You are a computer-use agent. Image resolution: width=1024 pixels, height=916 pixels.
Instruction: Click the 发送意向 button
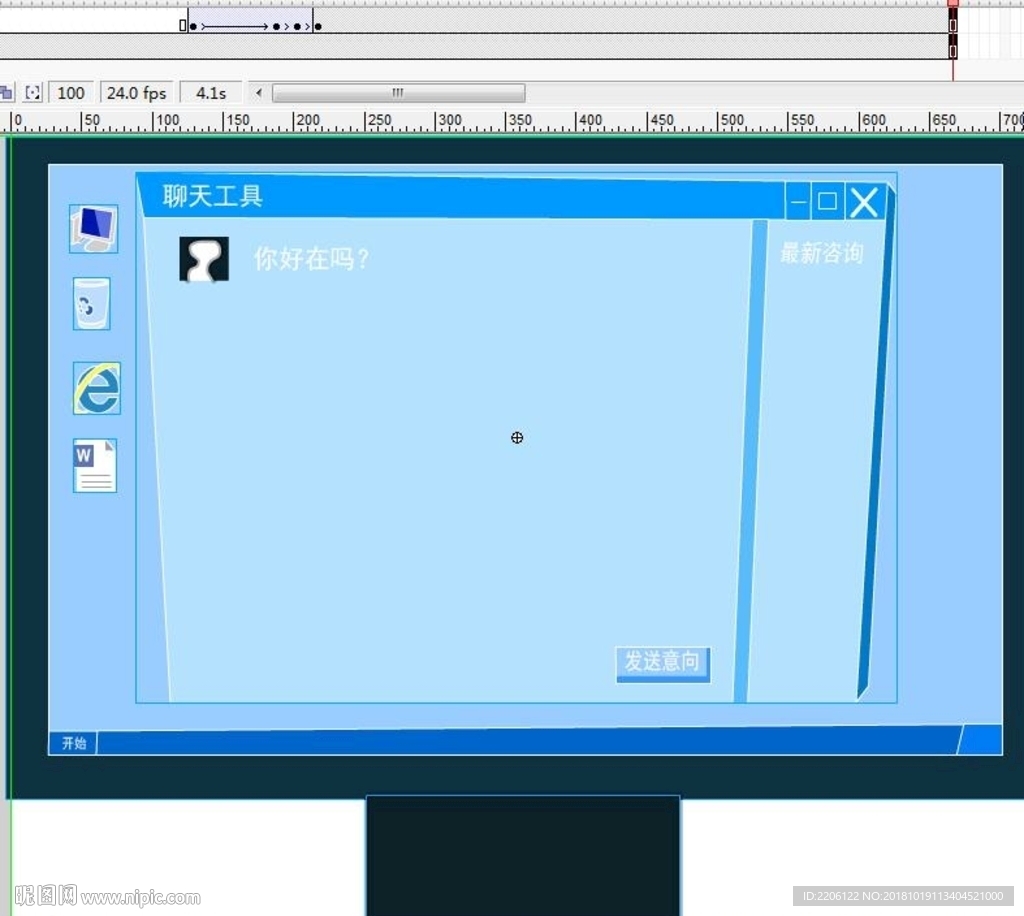662,662
